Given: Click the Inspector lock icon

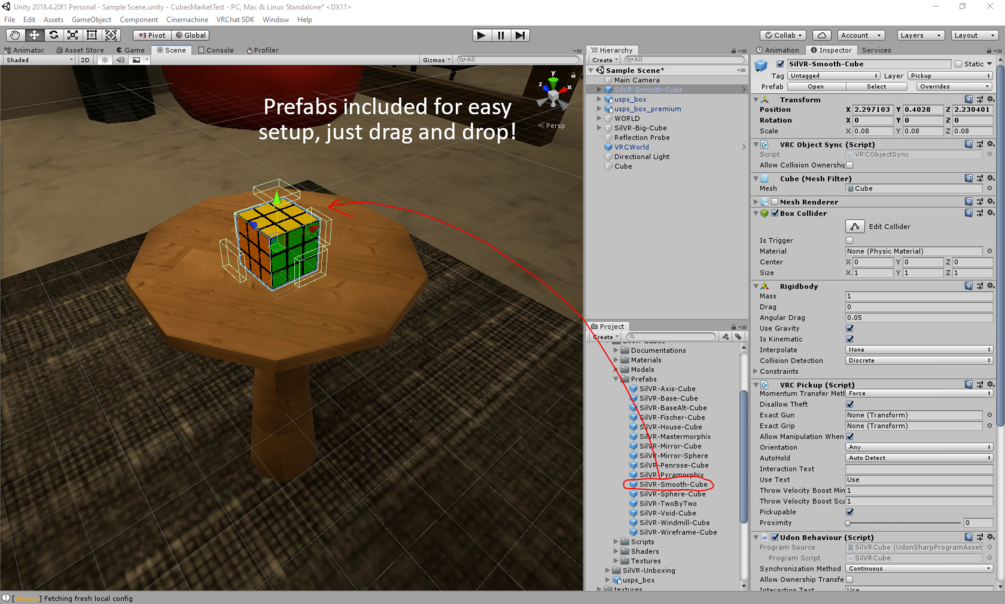Looking at the screenshot, I should click(x=989, y=50).
